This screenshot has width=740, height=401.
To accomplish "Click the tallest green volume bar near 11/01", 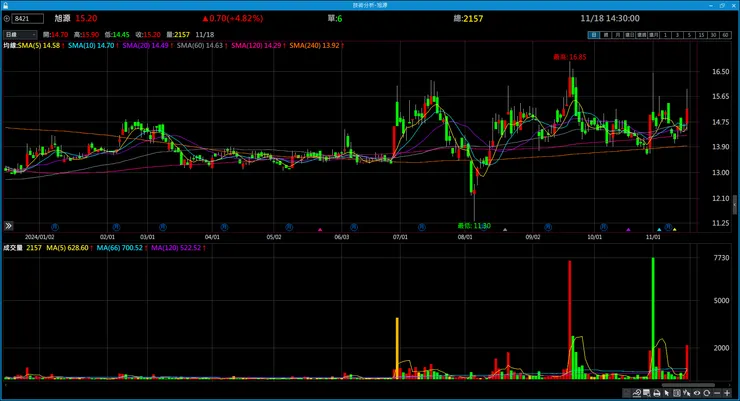I will pos(653,318).
